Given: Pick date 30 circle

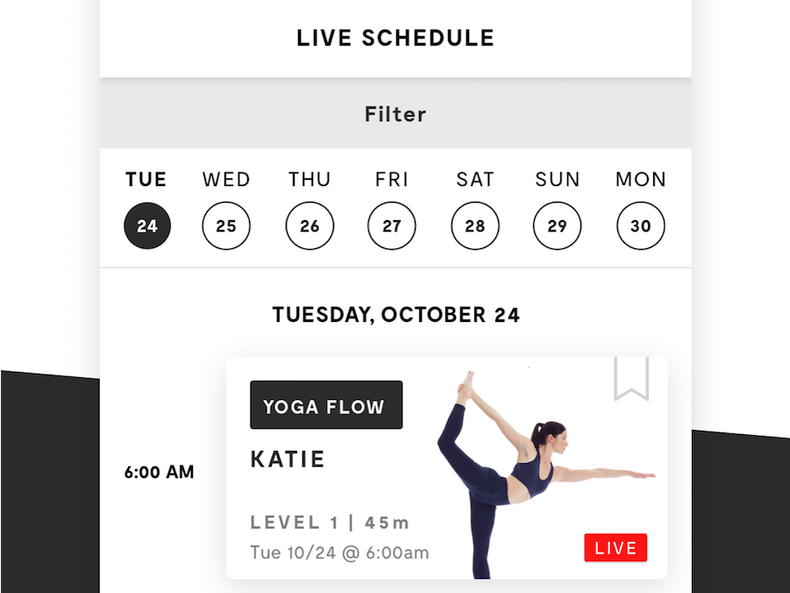Looking at the screenshot, I should [641, 226].
